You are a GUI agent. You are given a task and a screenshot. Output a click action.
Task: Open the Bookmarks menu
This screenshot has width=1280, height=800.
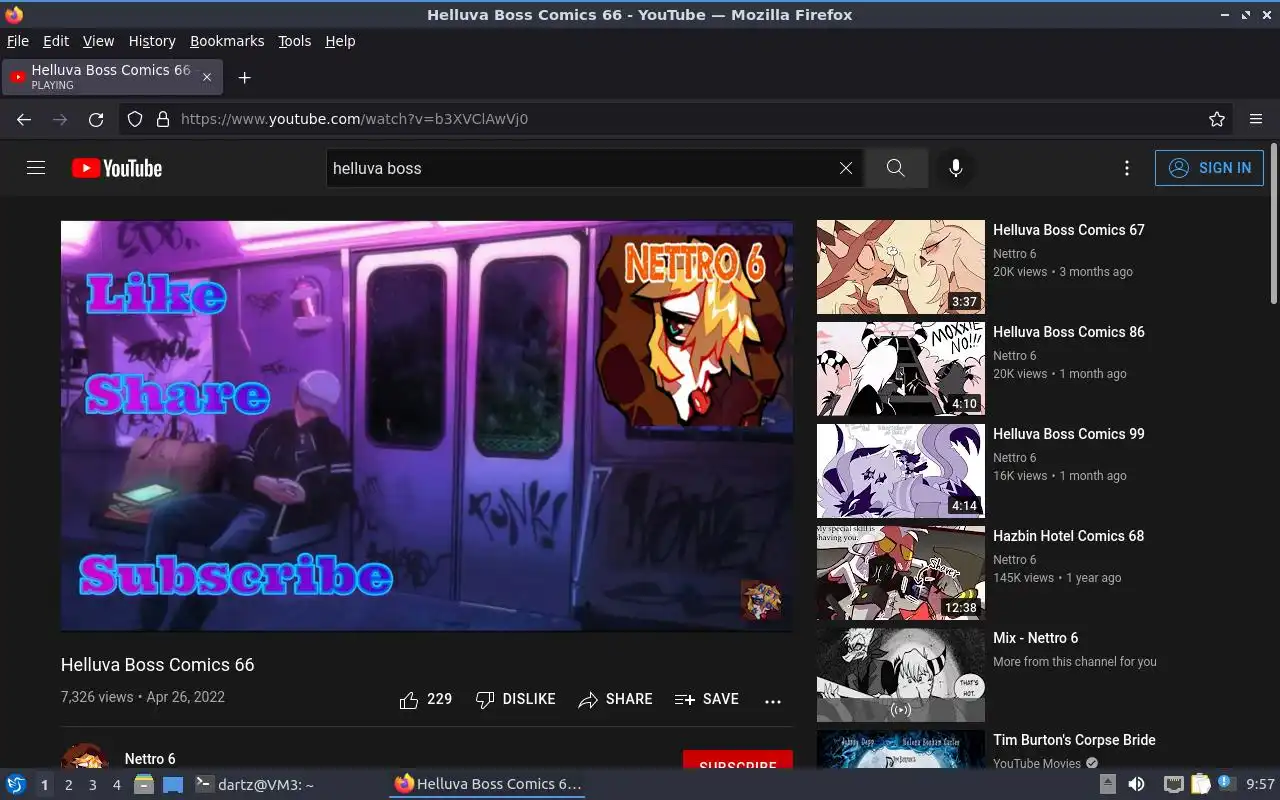[227, 41]
